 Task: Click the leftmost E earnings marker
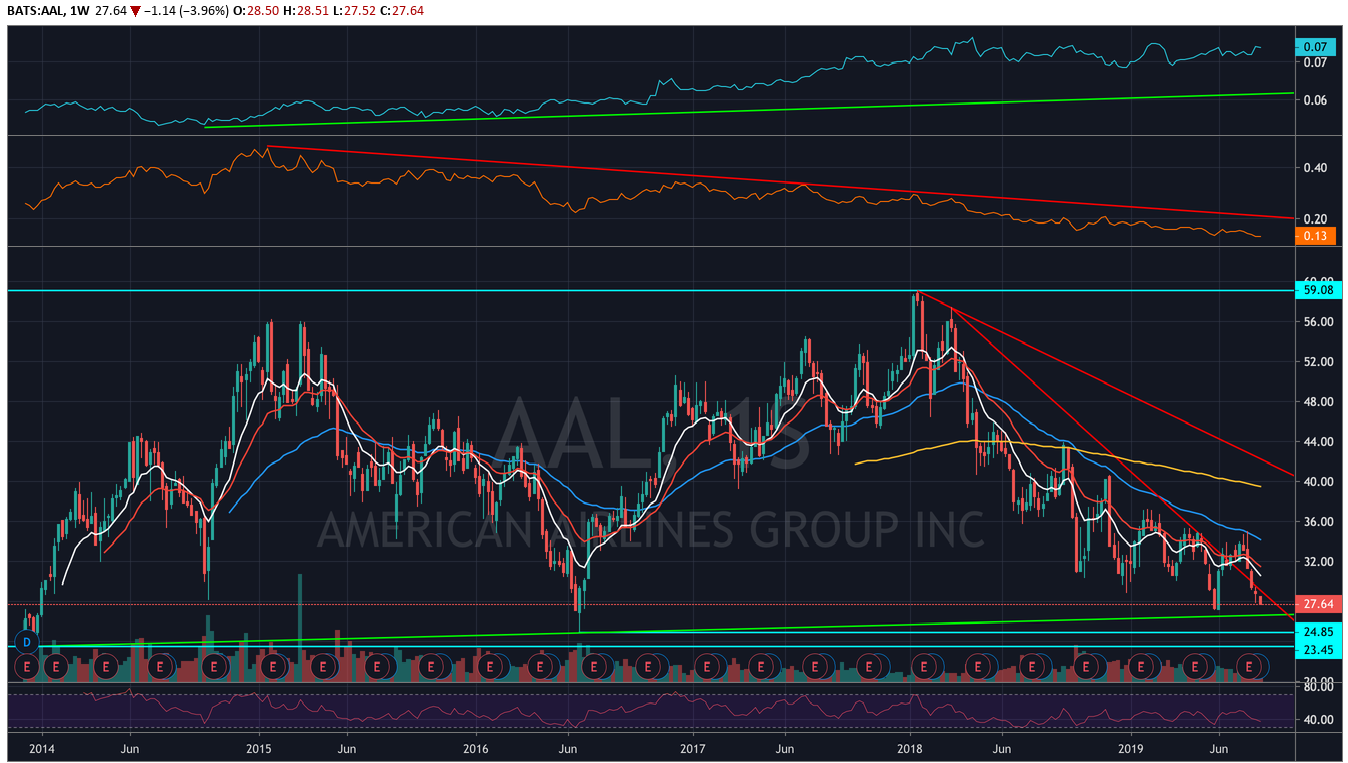tap(29, 664)
